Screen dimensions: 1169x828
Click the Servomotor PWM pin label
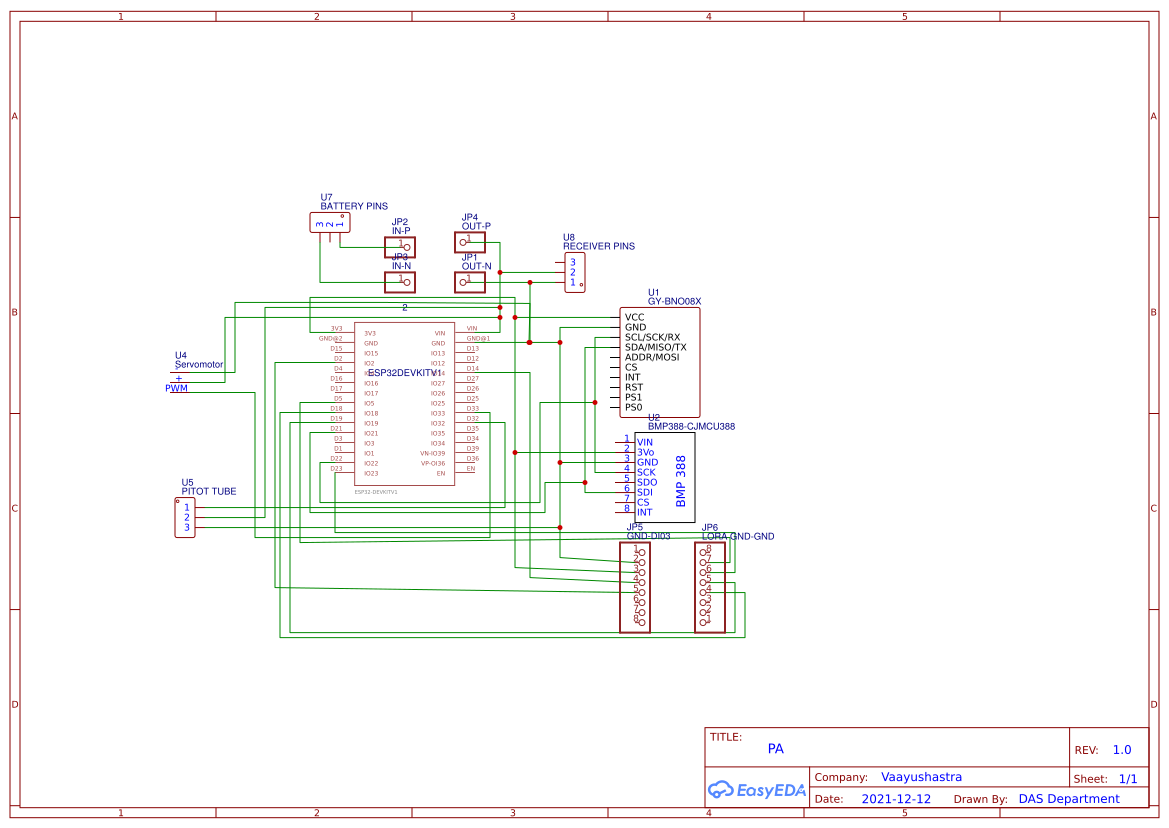(176, 388)
